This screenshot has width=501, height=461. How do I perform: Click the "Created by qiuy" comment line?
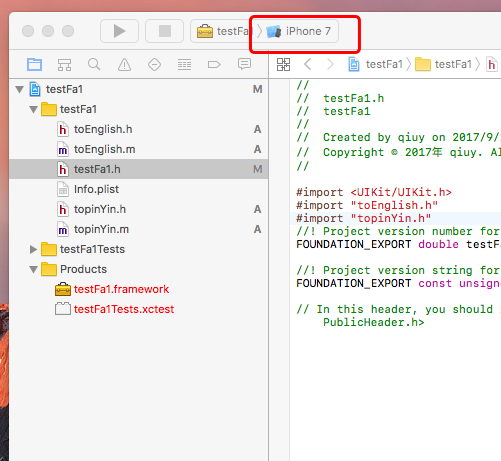[398, 137]
